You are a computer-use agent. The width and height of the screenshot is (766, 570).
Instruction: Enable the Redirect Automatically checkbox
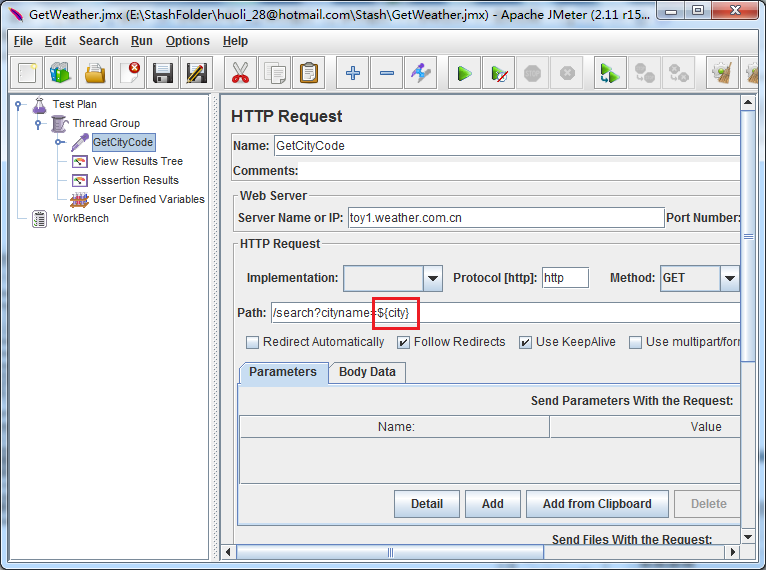tap(253, 342)
